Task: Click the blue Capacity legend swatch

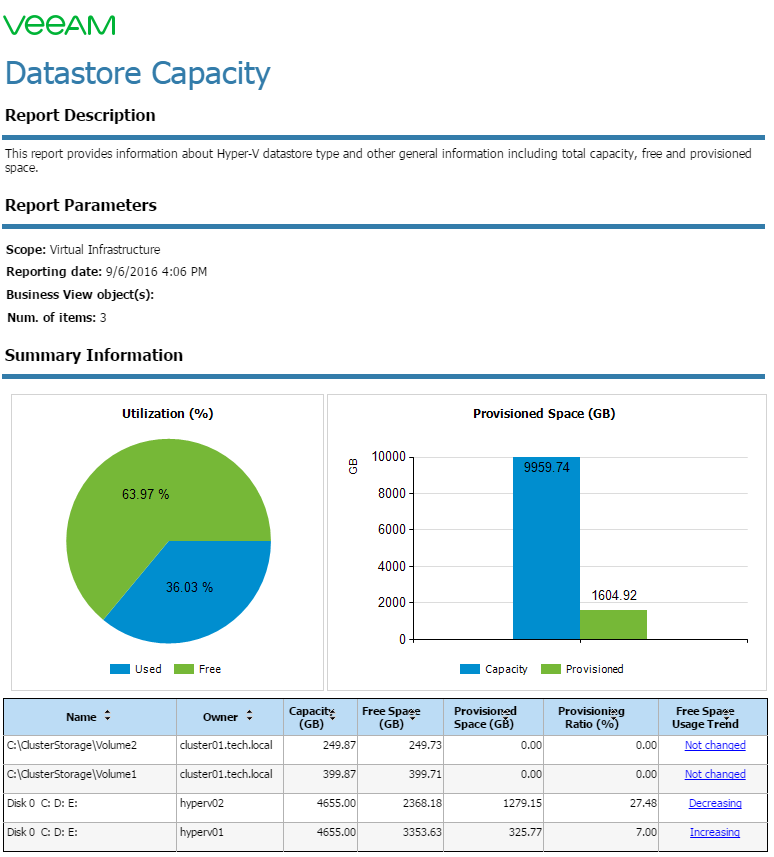Action: (470, 669)
